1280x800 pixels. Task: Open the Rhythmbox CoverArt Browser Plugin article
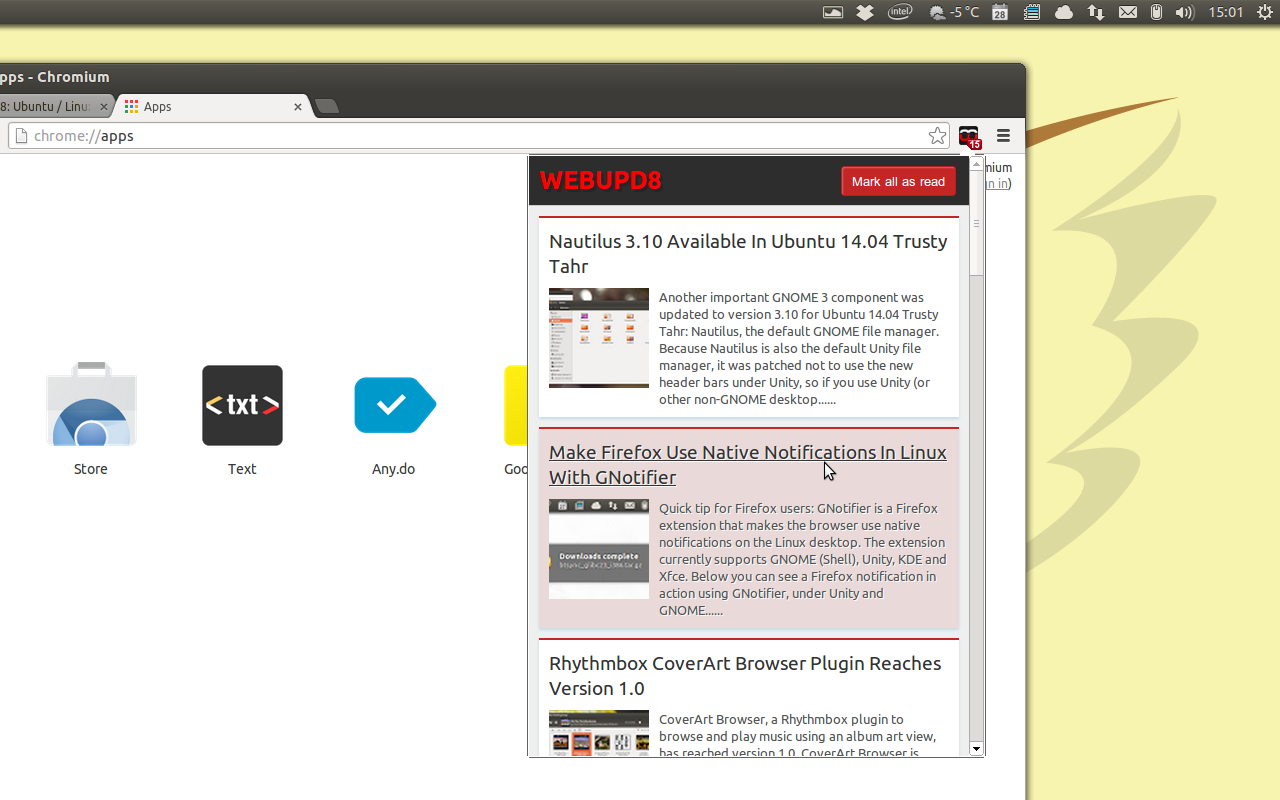tap(745, 676)
